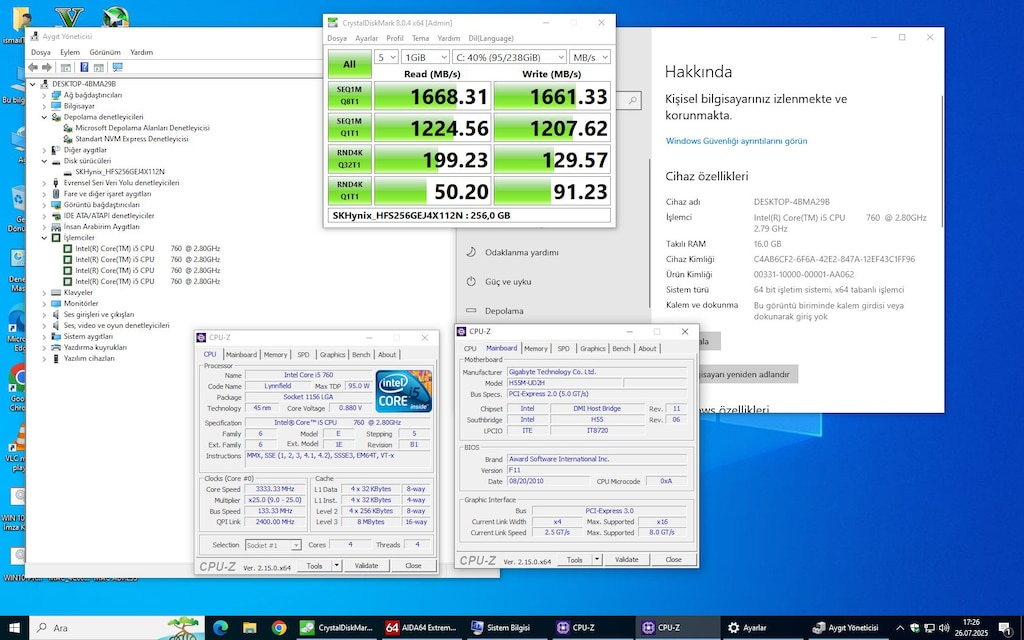Viewport: 1024px width, 640px height.
Task: Open File Explorer from the taskbar
Action: click(x=249, y=628)
